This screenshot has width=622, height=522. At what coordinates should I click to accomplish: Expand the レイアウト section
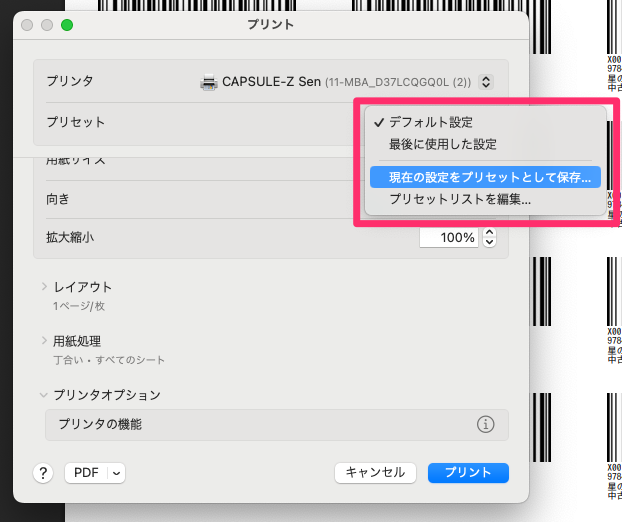pyautogui.click(x=45, y=287)
